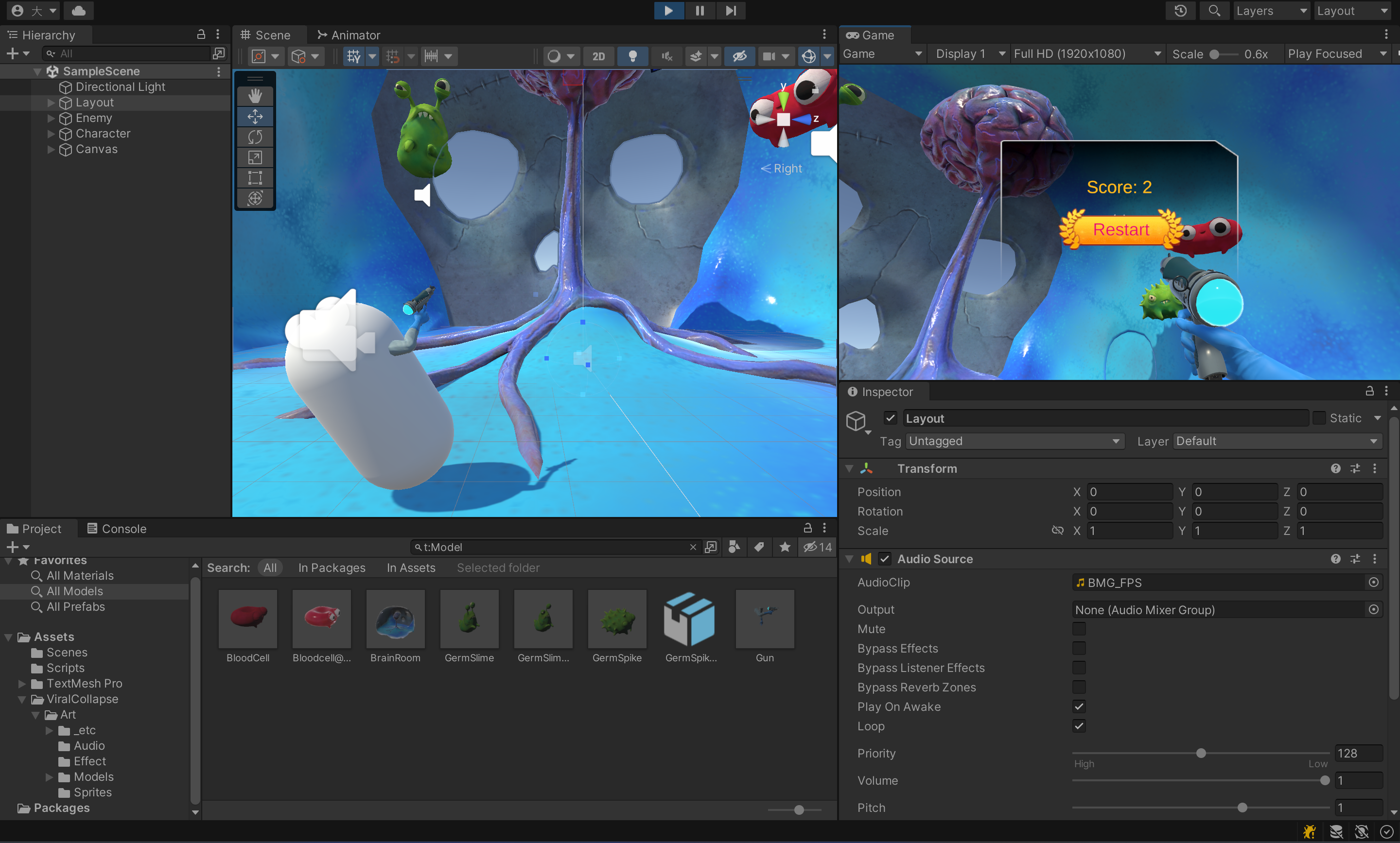
Task: Open the Layers dropdown in top bar
Action: click(1271, 11)
